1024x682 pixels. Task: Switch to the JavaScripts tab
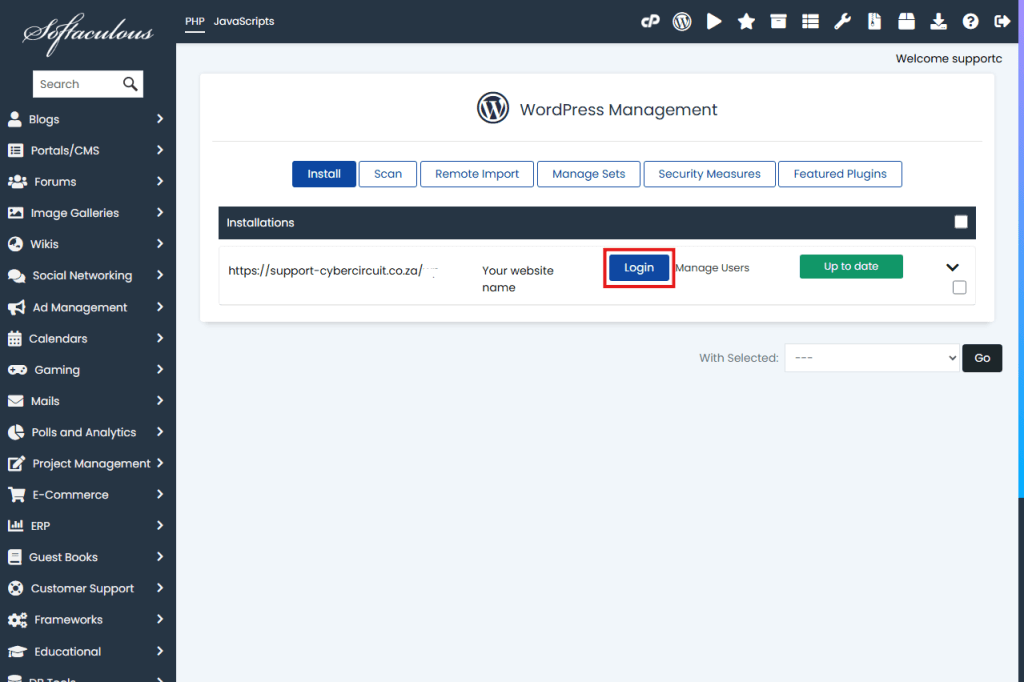(243, 21)
